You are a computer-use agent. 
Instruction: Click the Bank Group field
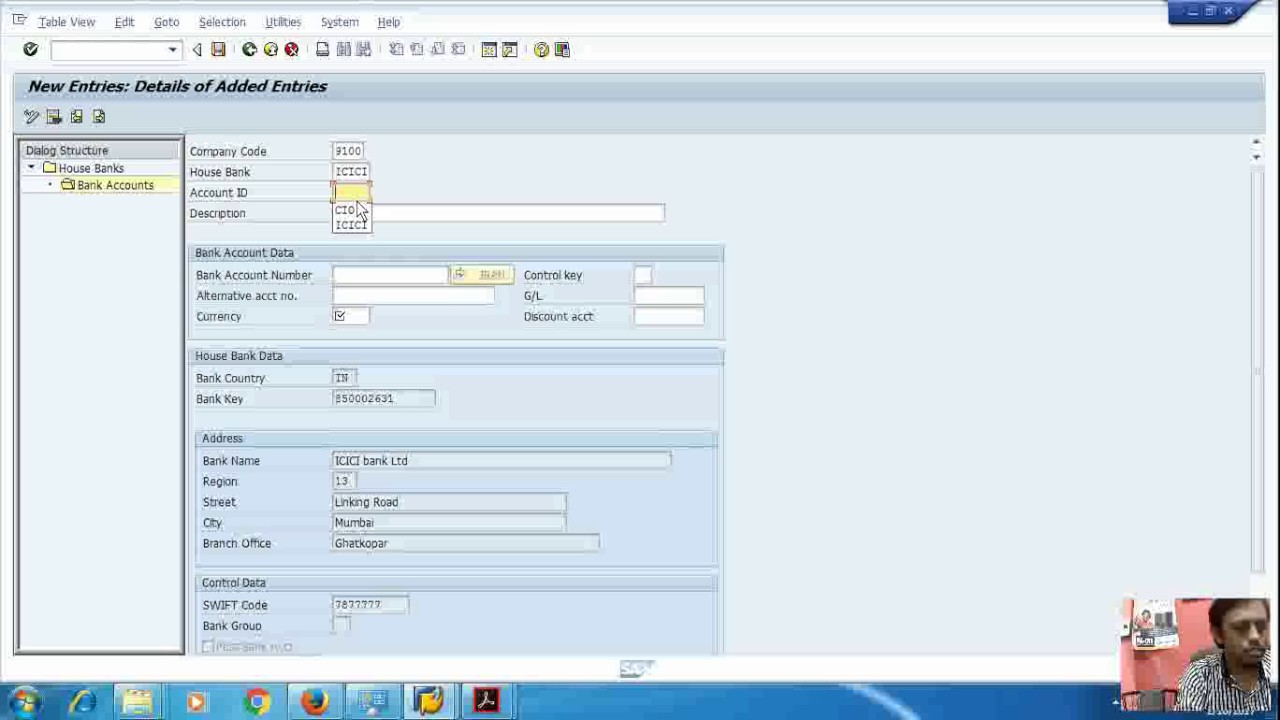342,626
